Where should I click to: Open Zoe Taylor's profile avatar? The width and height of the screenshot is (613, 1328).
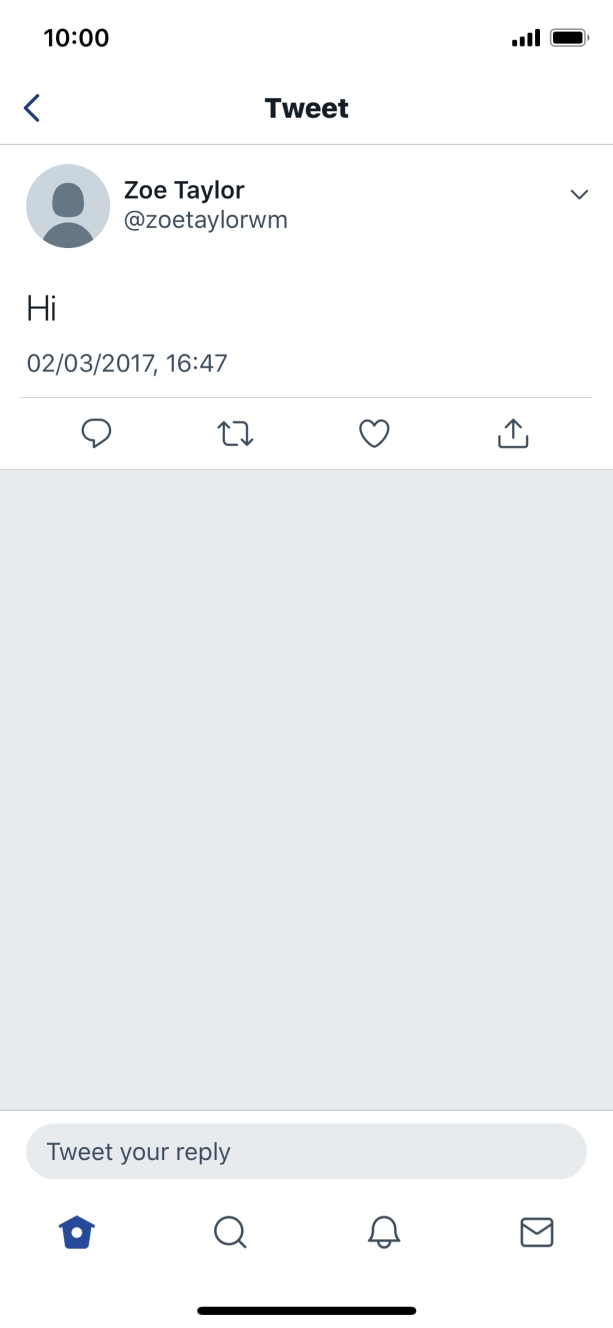point(68,206)
